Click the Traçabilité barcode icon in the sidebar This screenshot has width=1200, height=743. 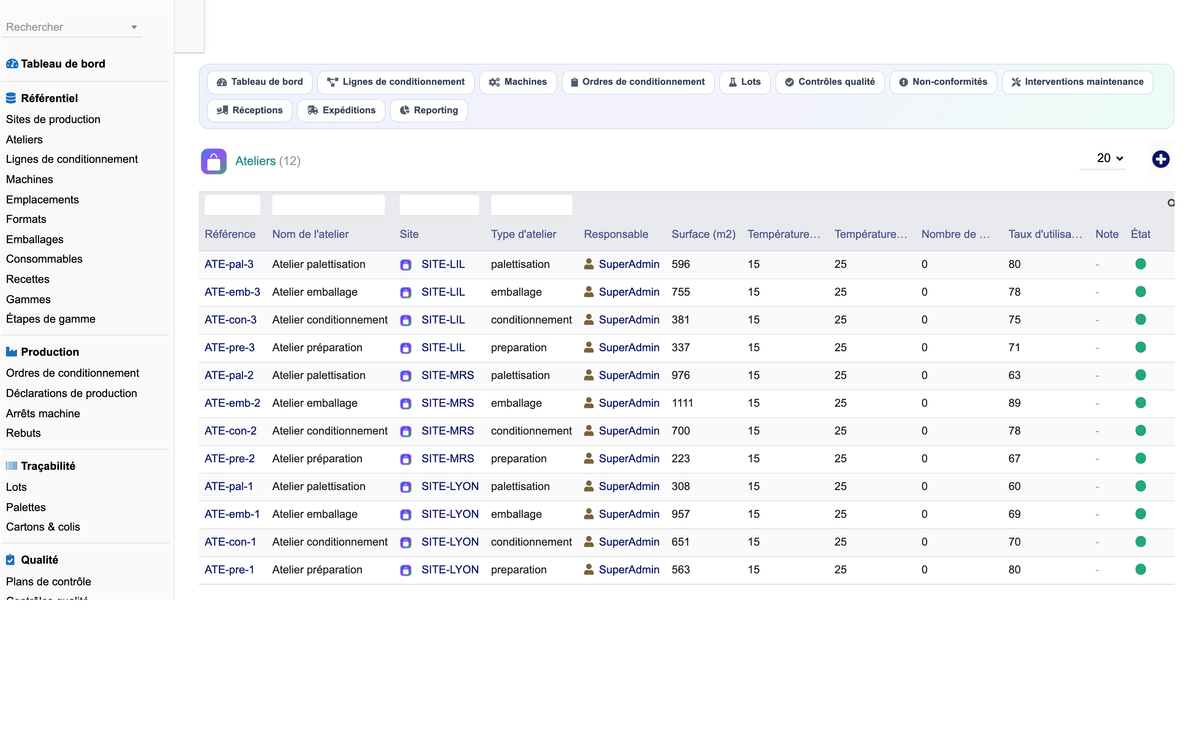coord(12,466)
